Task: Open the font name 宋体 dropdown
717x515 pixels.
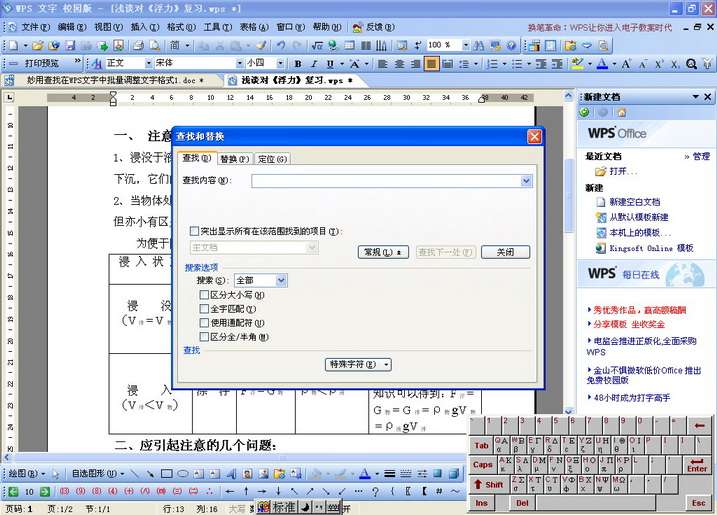Action: 240,63
